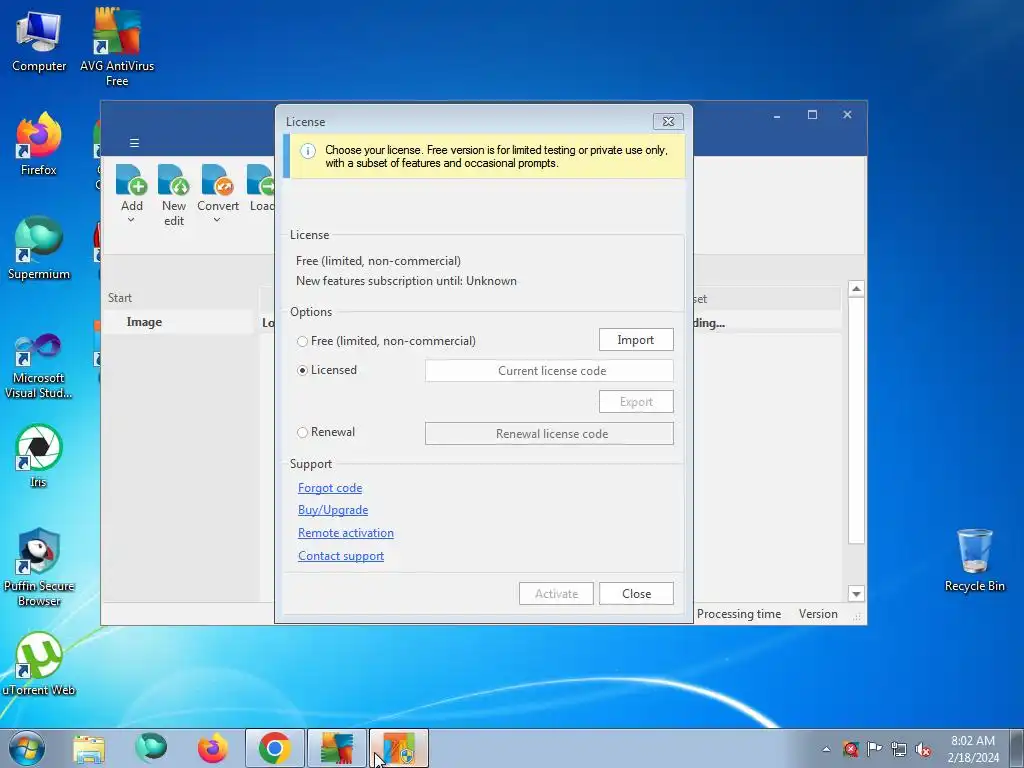Open the network tray icon
This screenshot has height=768, width=1024.
point(899,749)
